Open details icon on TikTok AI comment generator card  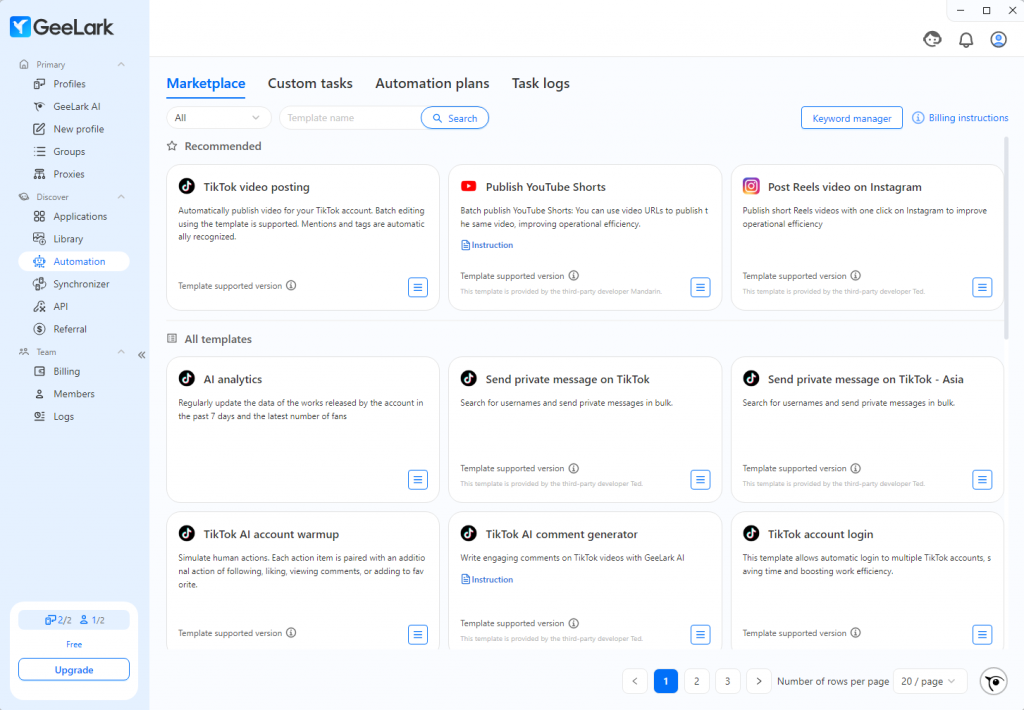[x=700, y=634]
